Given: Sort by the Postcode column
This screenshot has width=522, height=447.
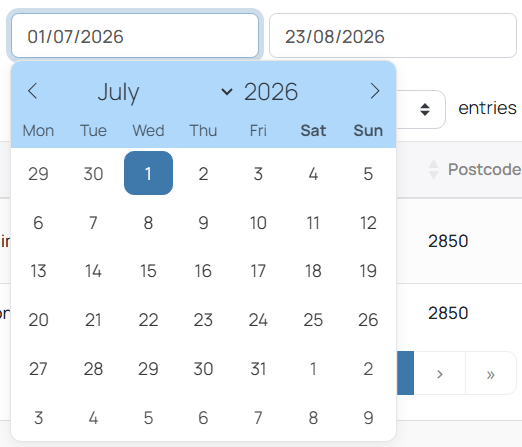Looking at the screenshot, I should (484, 169).
